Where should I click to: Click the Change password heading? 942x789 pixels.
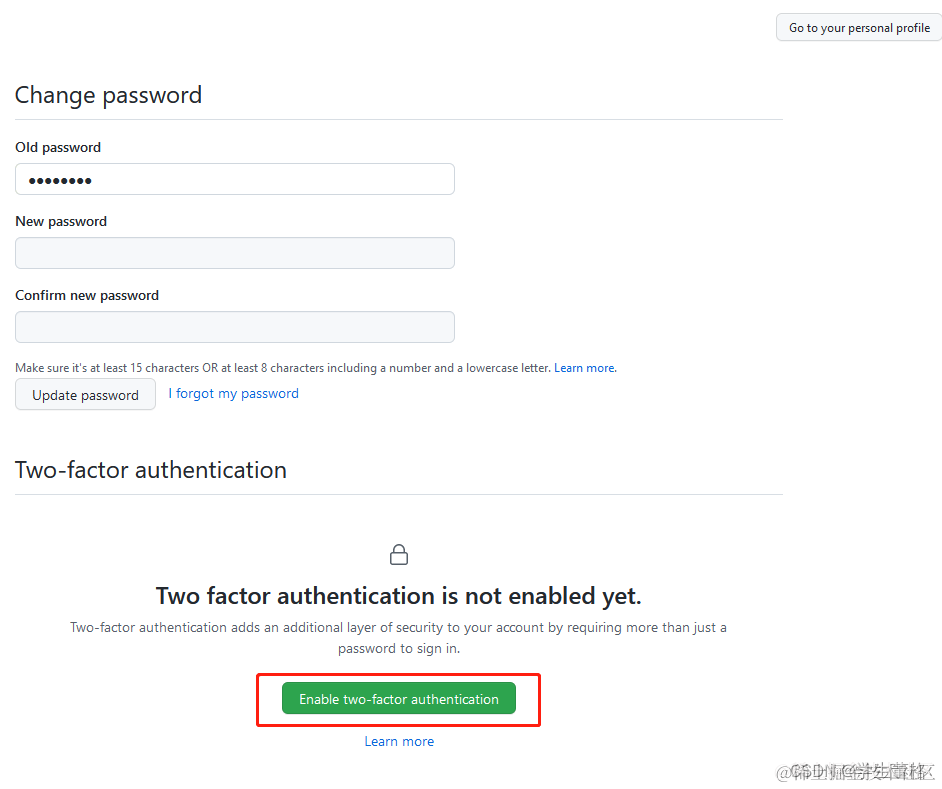click(x=108, y=96)
